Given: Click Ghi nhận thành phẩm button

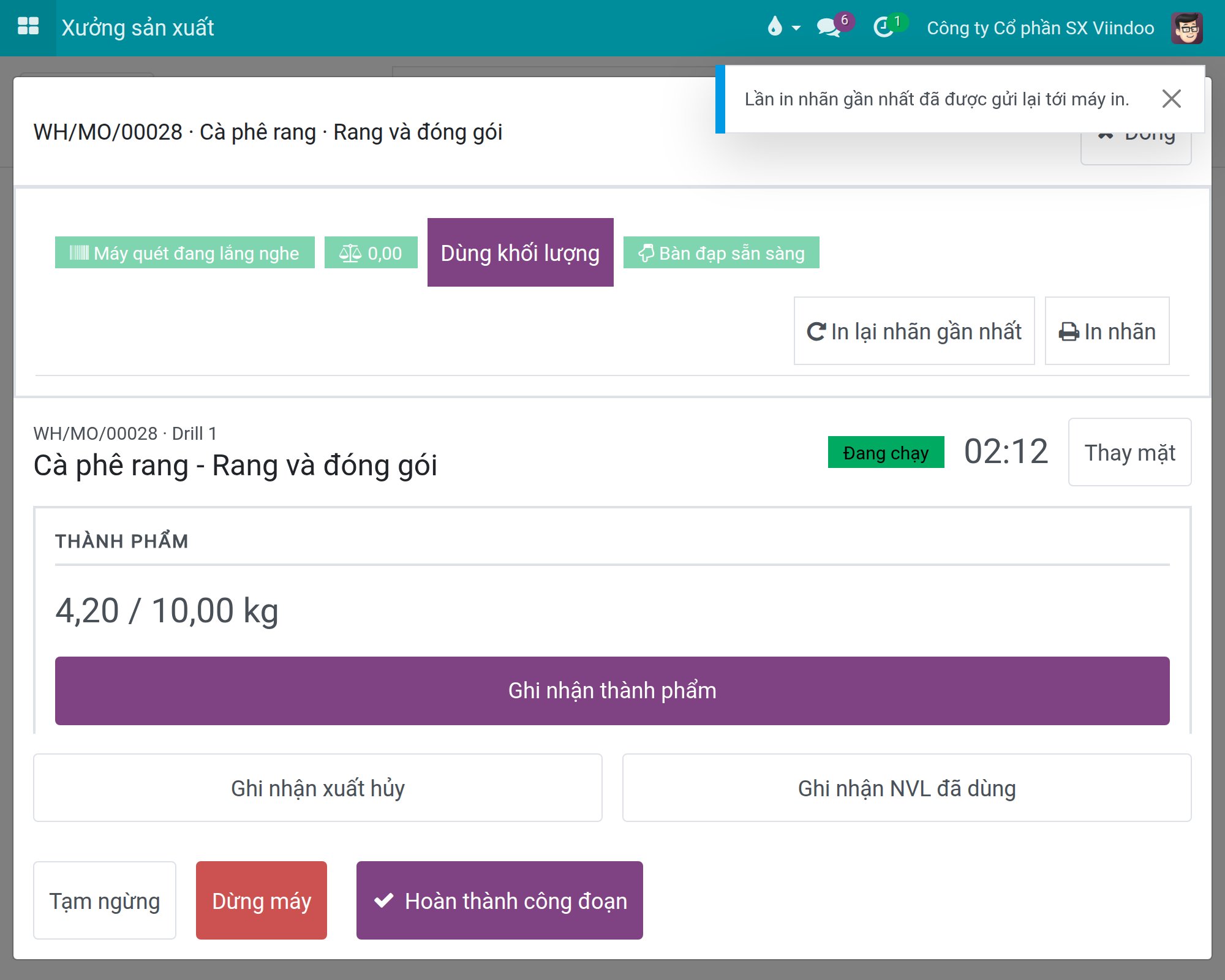Looking at the screenshot, I should (x=612, y=690).
